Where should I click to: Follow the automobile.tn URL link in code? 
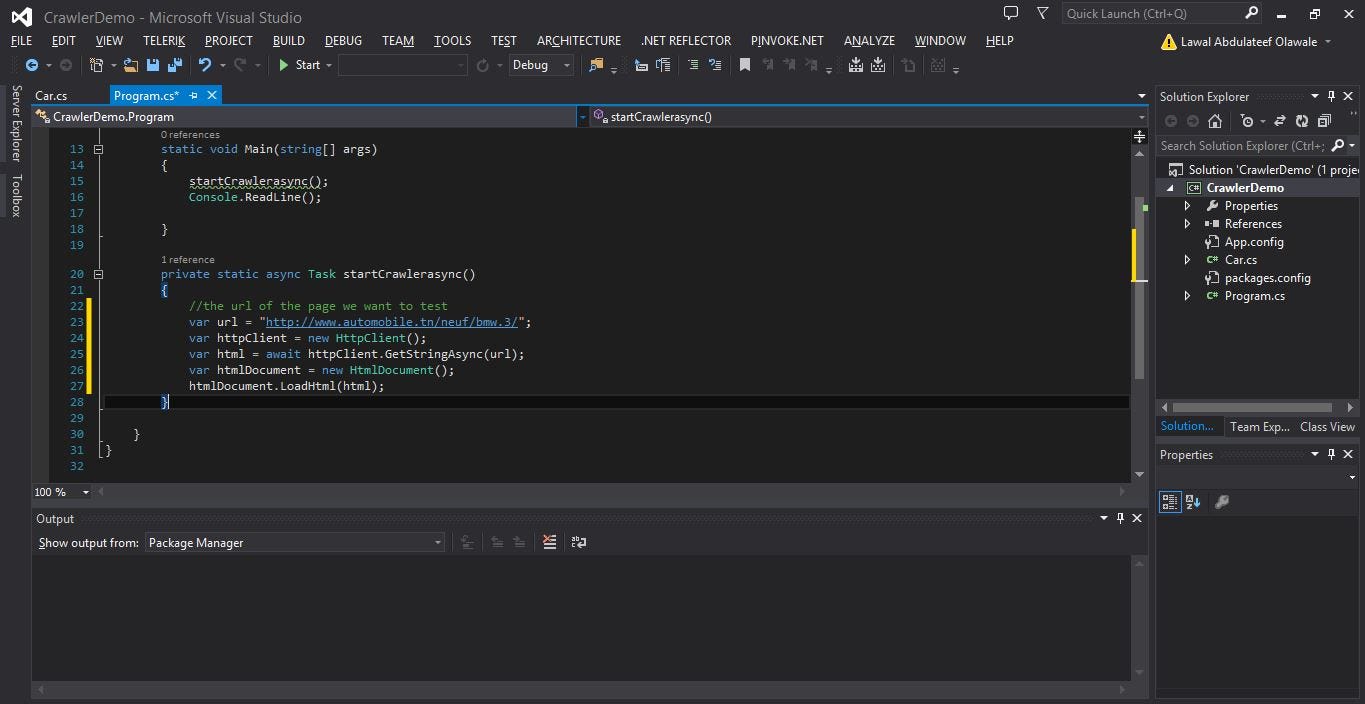(x=392, y=322)
